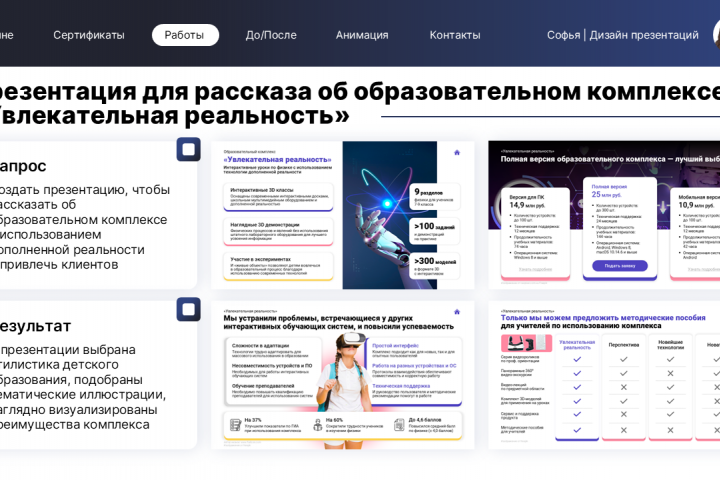Click the Софья | Дизайн презентаций title

[622, 35]
